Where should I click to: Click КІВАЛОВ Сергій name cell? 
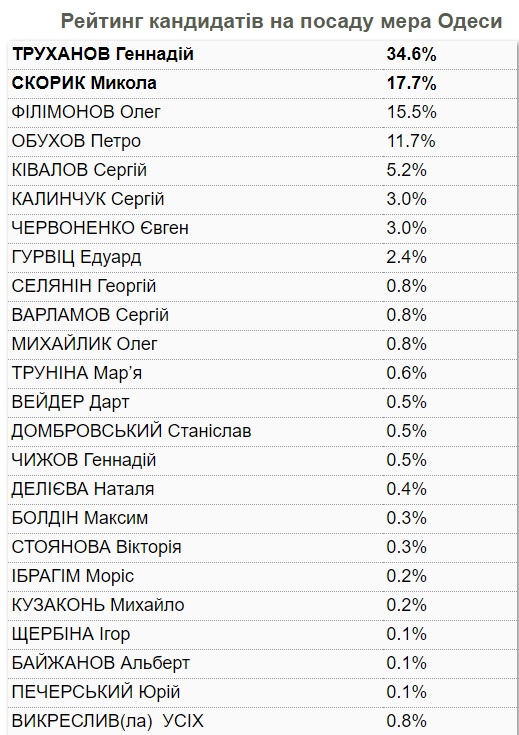tap(79, 170)
